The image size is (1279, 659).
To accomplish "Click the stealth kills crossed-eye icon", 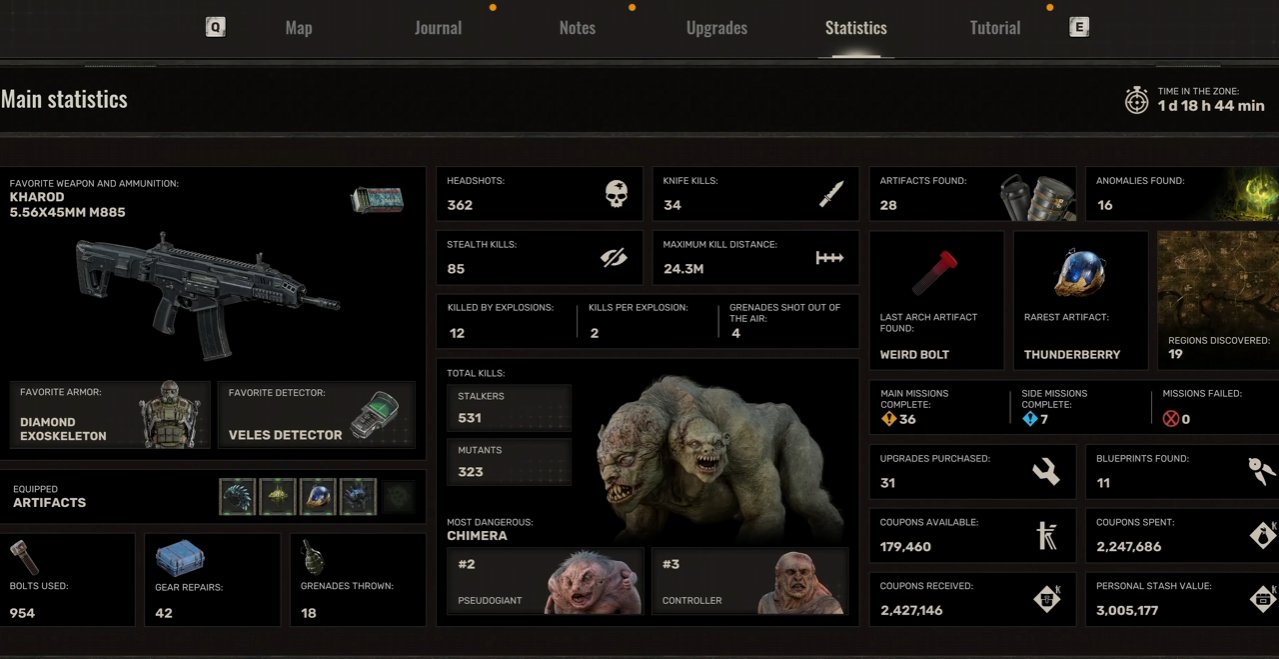I will click(613, 258).
